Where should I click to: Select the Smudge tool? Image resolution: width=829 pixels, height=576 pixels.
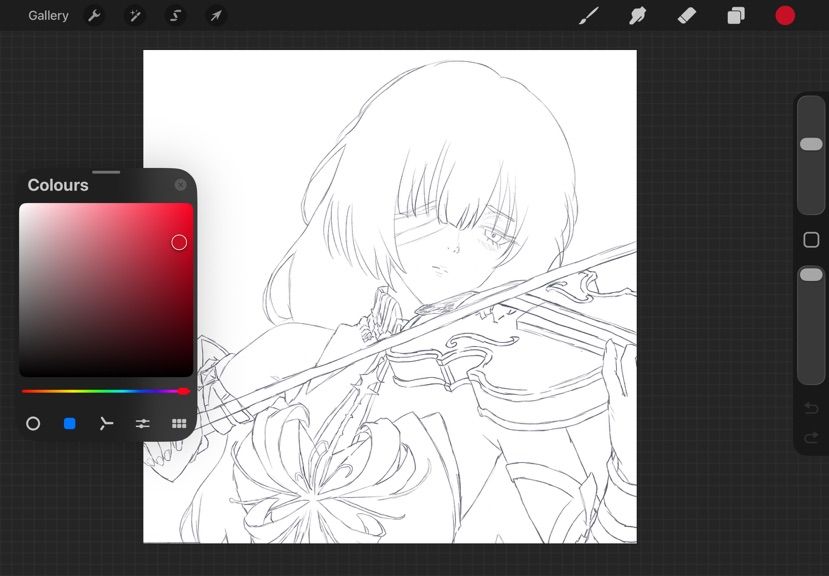[638, 16]
